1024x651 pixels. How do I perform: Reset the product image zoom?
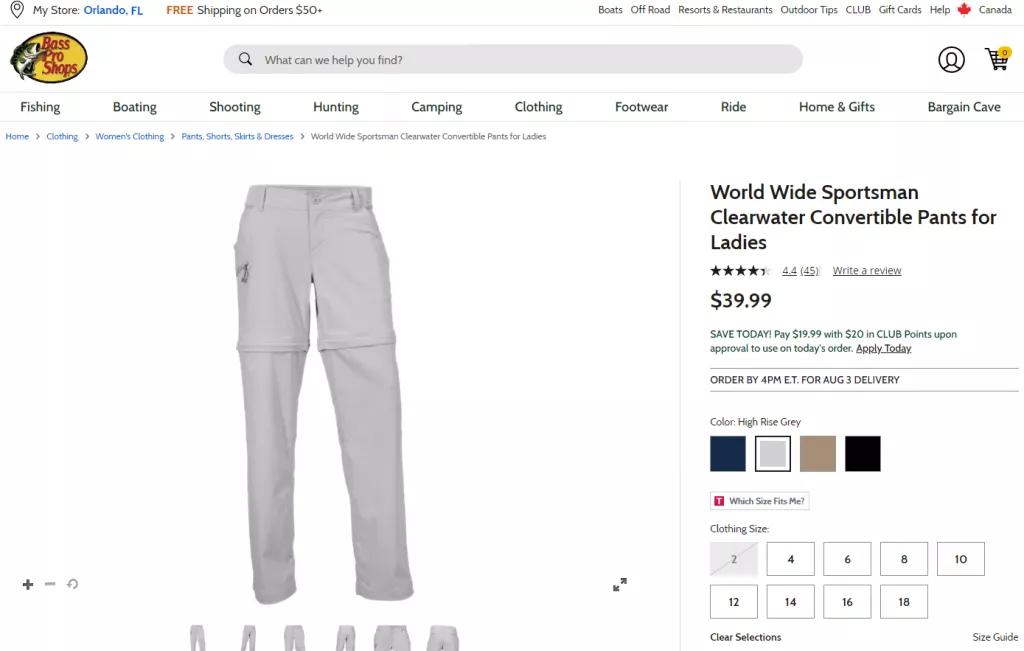tap(72, 584)
